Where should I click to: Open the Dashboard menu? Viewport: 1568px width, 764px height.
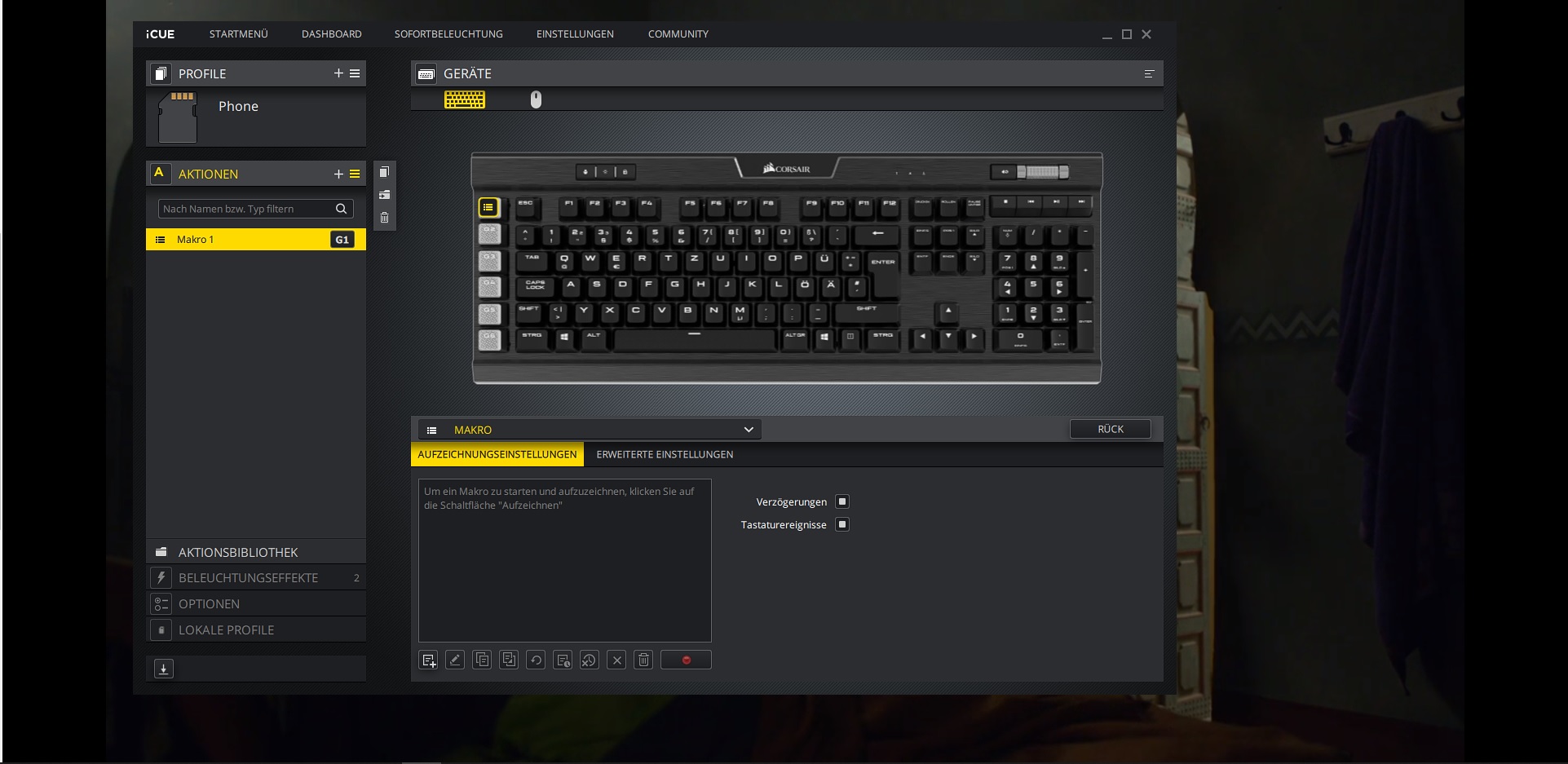[331, 34]
